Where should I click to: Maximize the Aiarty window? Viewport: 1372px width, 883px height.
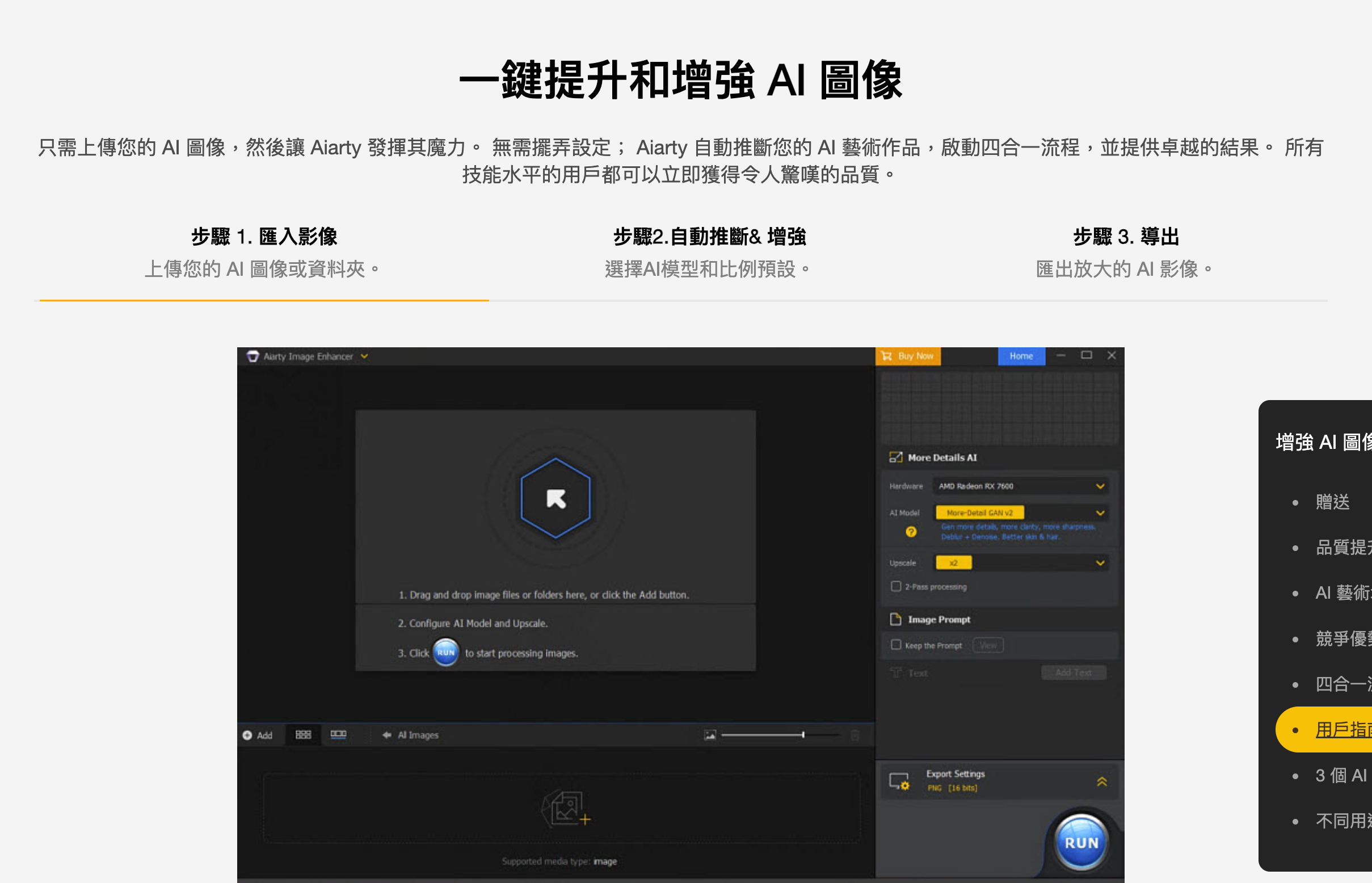(x=1086, y=355)
